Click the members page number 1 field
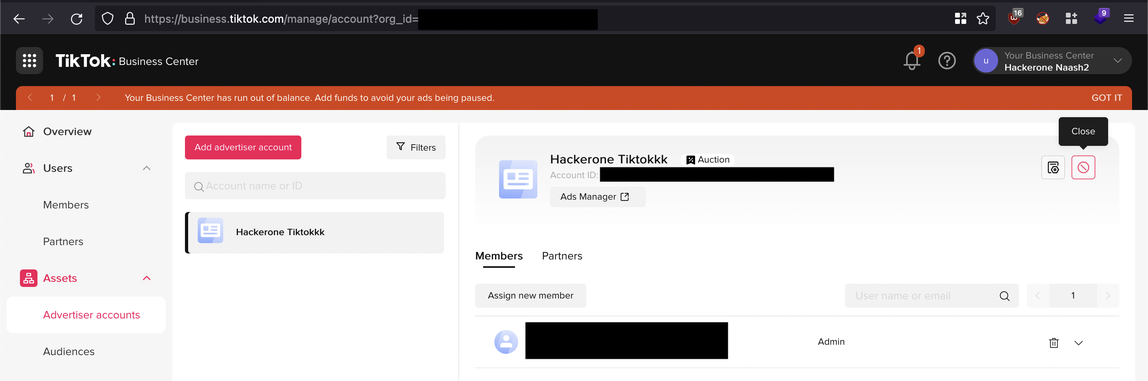This screenshot has width=1148, height=381. pos(1073,296)
